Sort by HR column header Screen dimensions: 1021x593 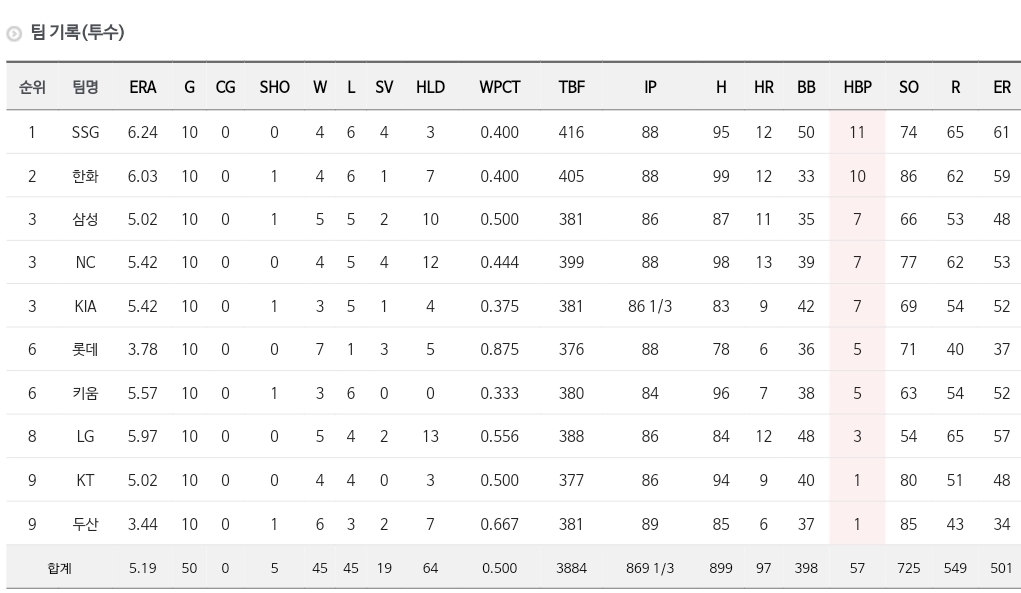763,87
